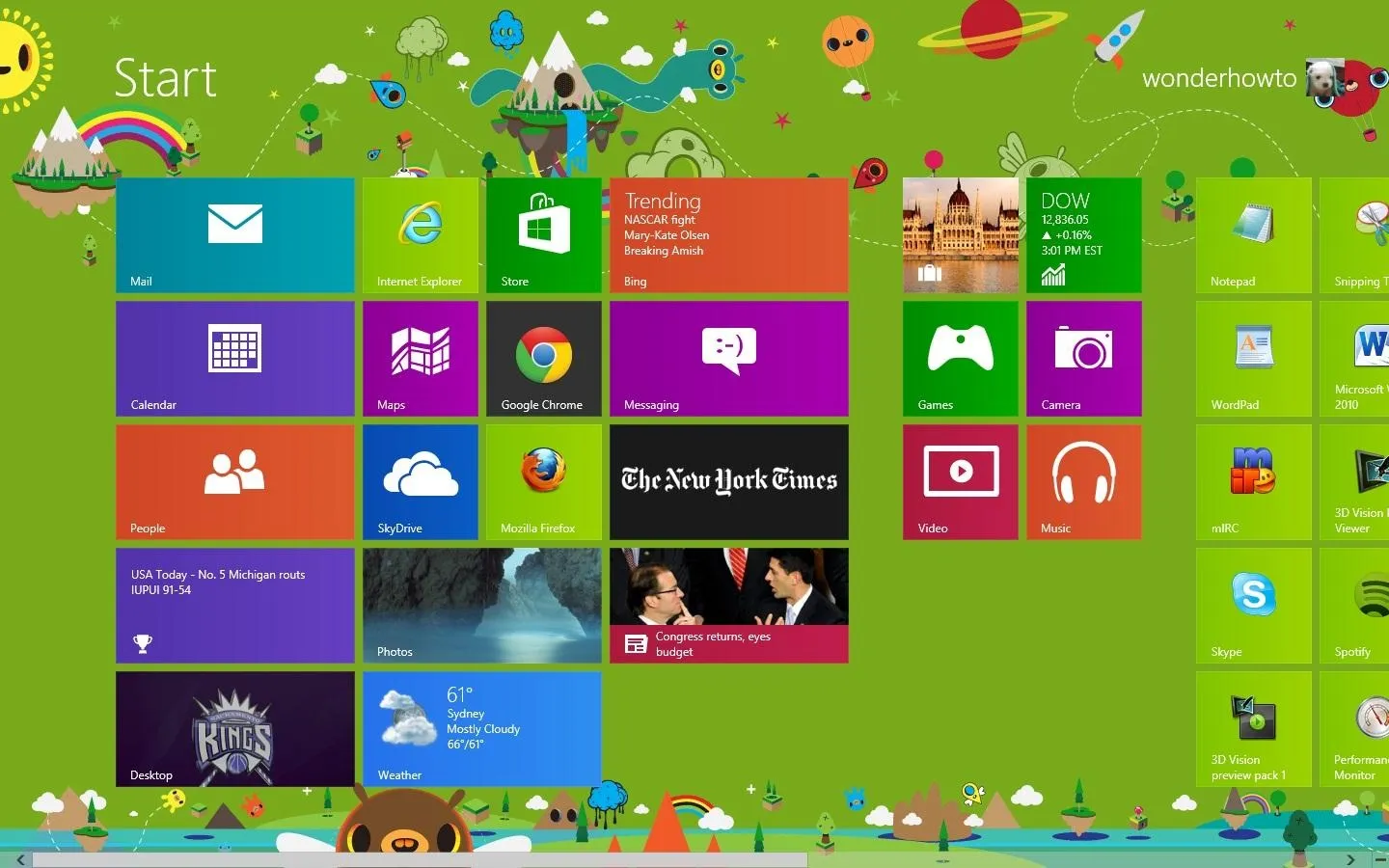The height and width of the screenshot is (868, 1389).
Task: Launch 3D Vision preview pack 1 tile
Action: [x=1254, y=729]
